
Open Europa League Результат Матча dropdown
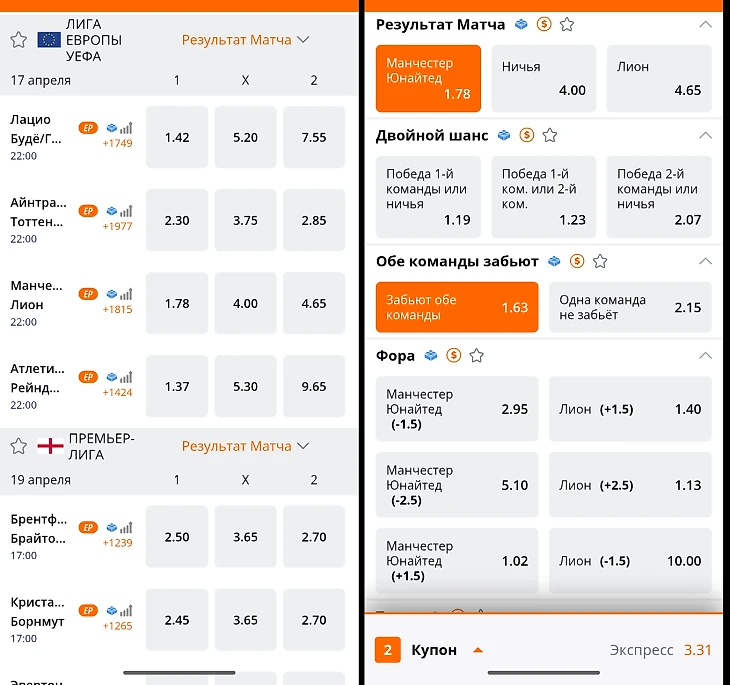(246, 40)
